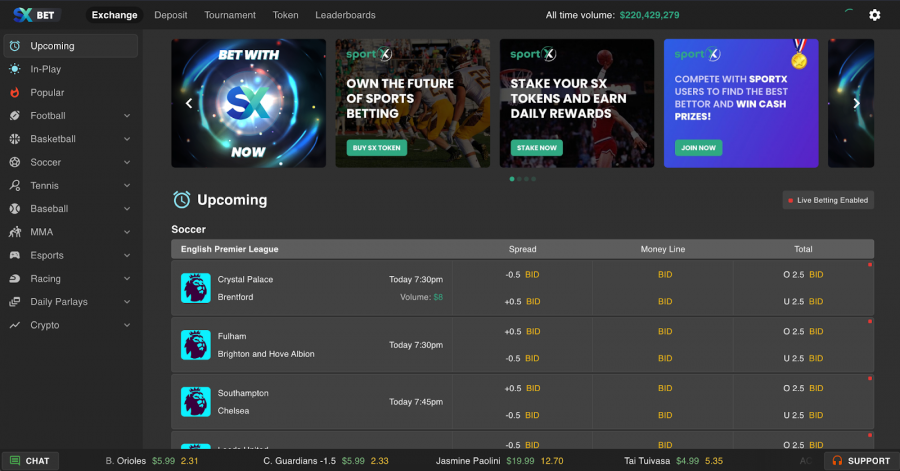
Task: Bid on Chelsea -0.5 spread
Action: coord(532,415)
